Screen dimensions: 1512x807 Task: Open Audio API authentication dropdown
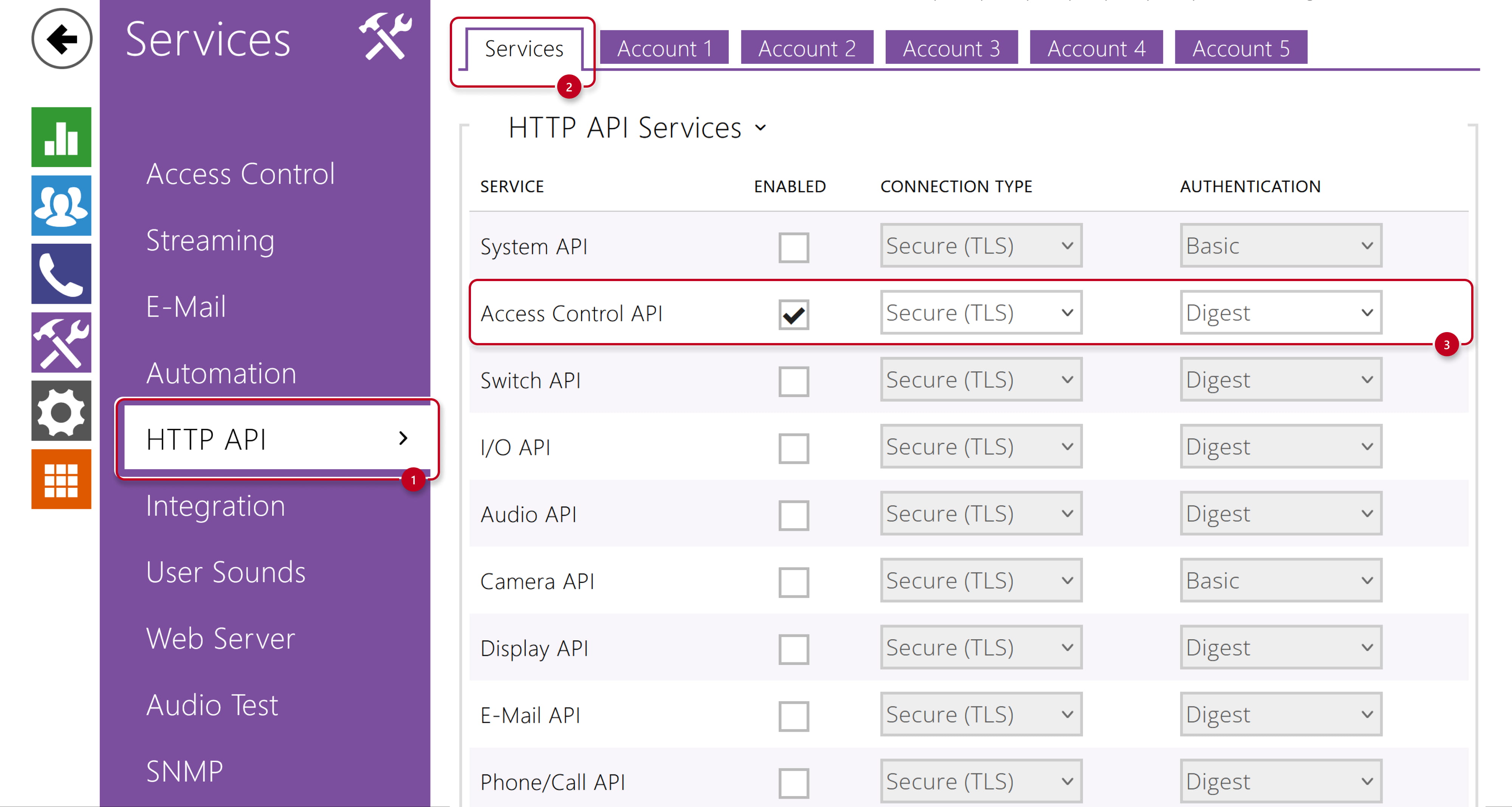pyautogui.click(x=1281, y=513)
